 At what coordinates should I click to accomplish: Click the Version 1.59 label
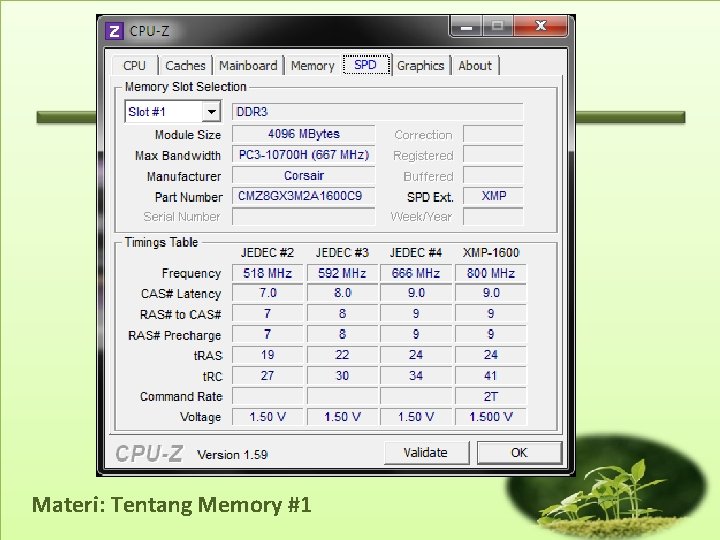tap(232, 455)
